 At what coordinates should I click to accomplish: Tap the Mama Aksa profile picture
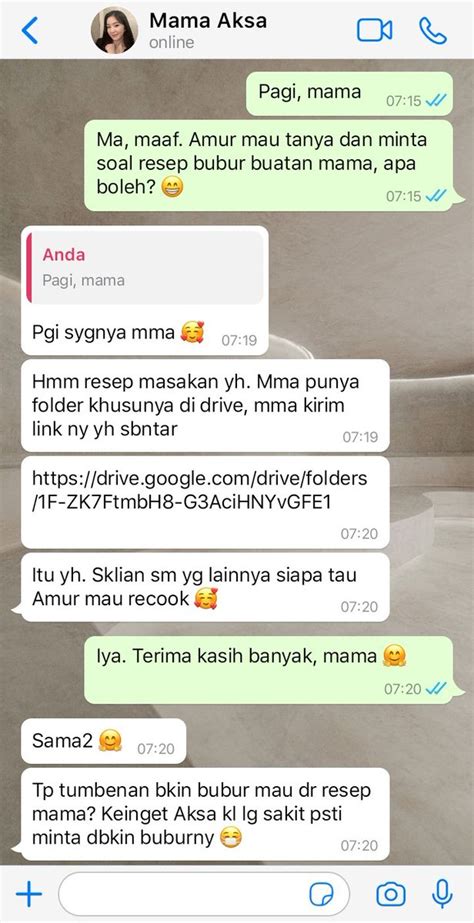click(x=114, y=30)
